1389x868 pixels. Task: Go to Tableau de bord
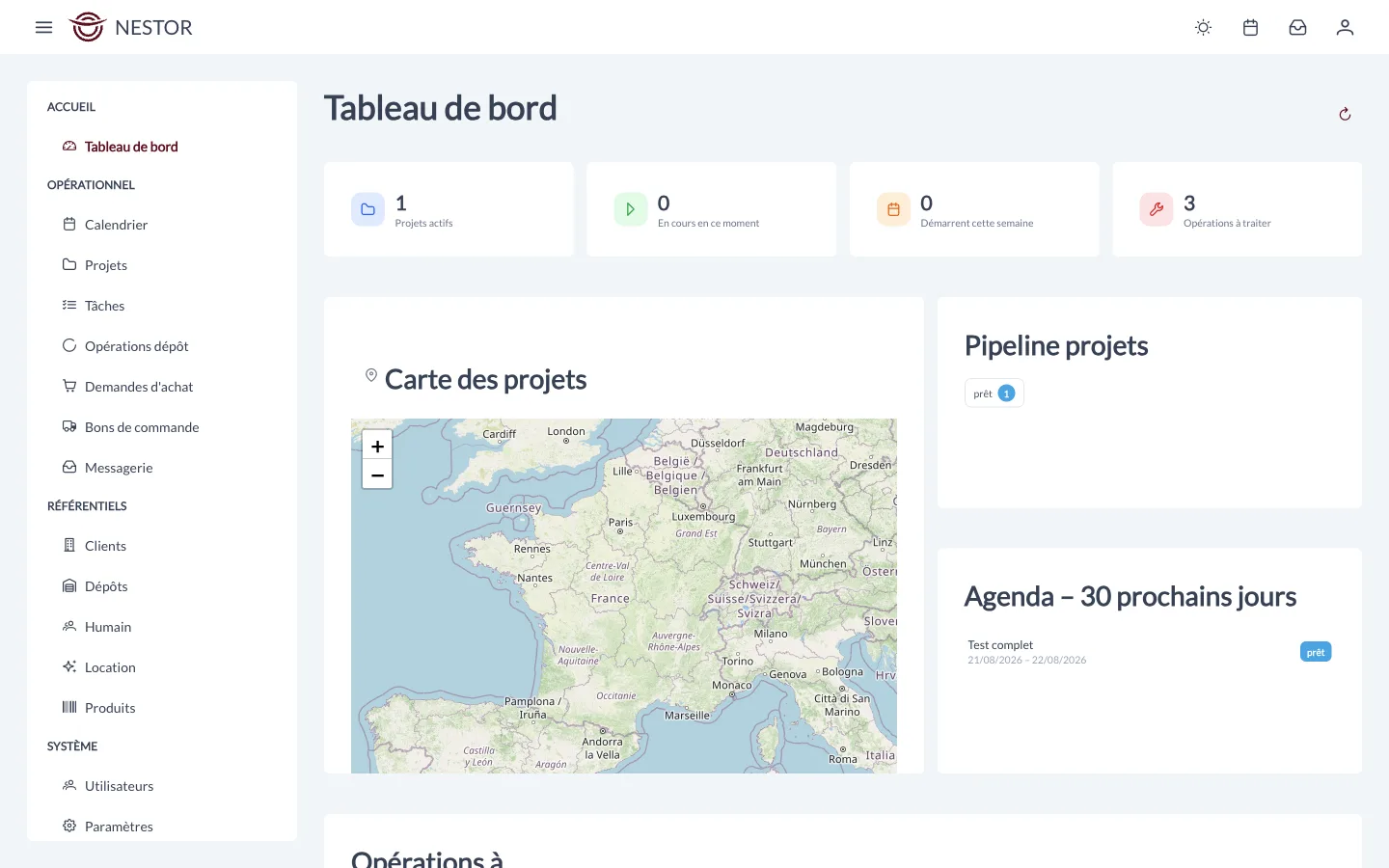click(x=131, y=147)
